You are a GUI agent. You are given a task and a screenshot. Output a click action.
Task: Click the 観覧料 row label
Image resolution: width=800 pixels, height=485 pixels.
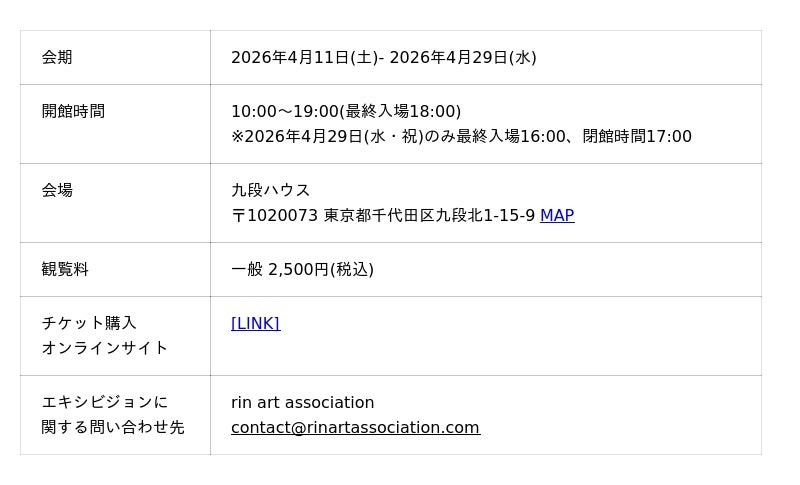tap(65, 269)
